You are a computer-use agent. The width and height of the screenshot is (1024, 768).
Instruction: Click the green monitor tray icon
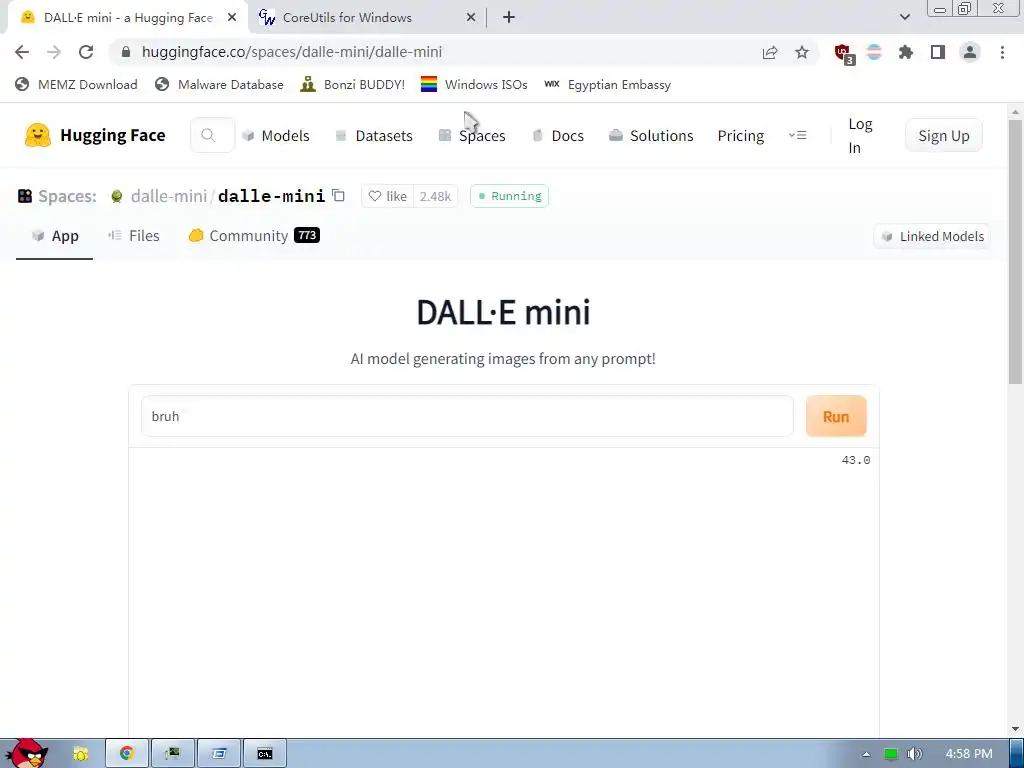pos(891,754)
